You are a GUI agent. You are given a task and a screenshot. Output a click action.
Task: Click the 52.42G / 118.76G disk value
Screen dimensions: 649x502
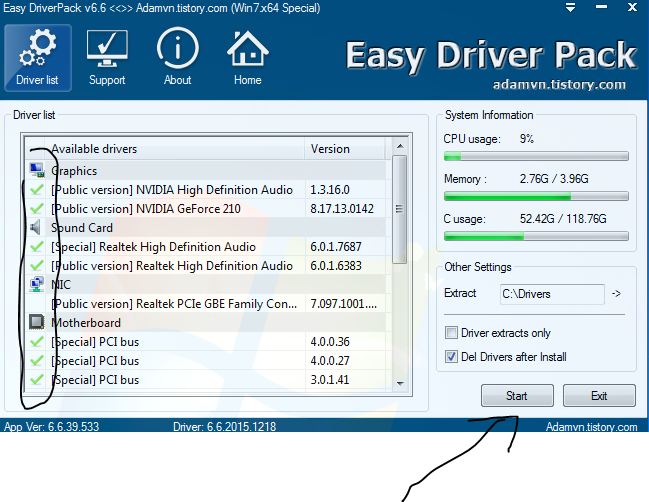[x=563, y=219]
